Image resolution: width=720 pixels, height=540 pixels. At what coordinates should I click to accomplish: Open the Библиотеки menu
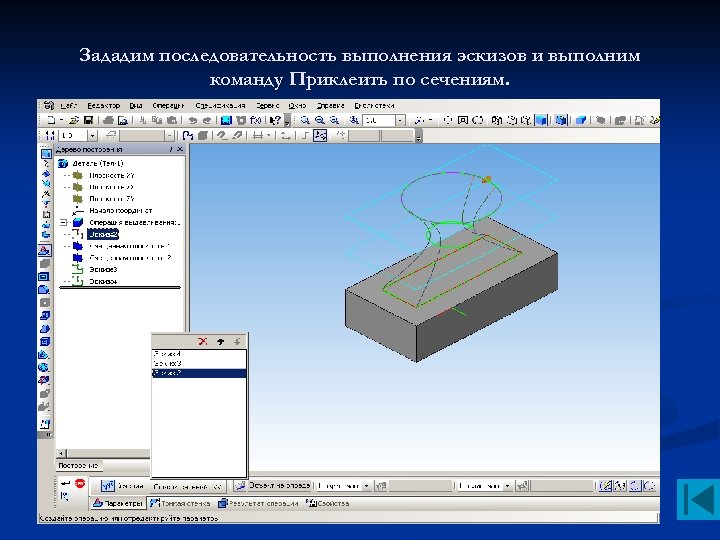point(374,106)
